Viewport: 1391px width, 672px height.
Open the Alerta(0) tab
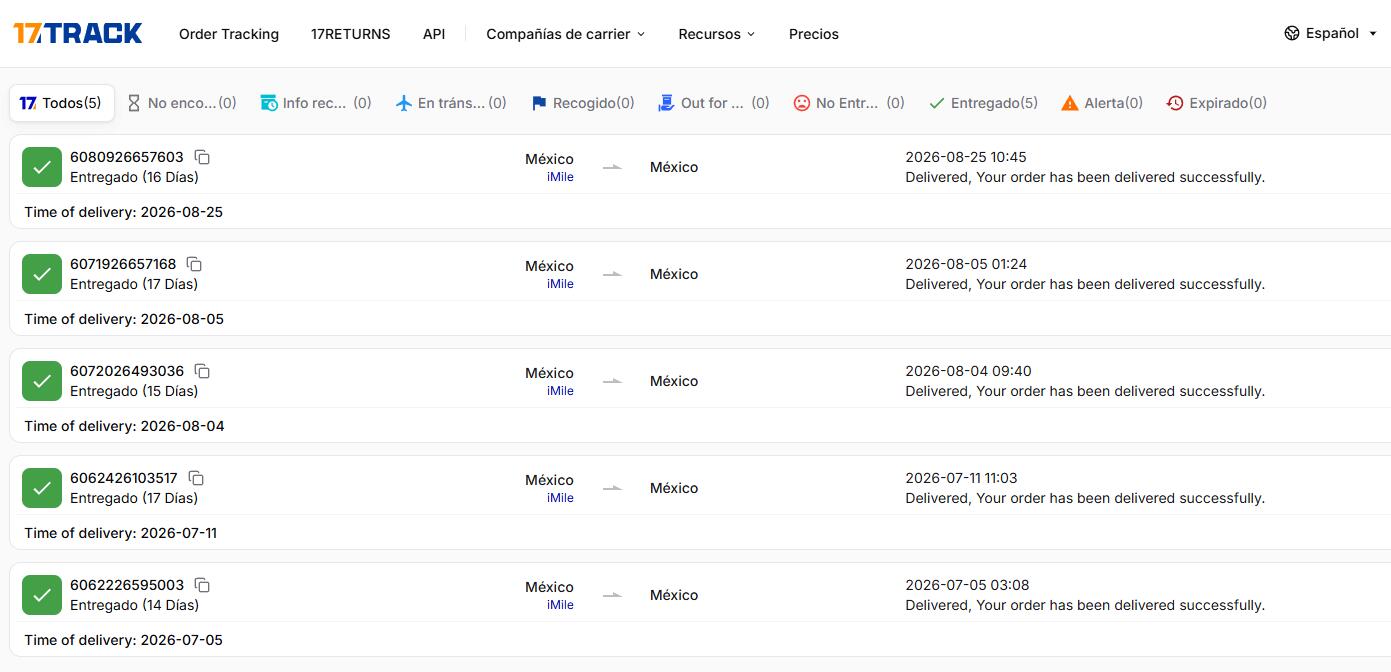coord(1102,103)
